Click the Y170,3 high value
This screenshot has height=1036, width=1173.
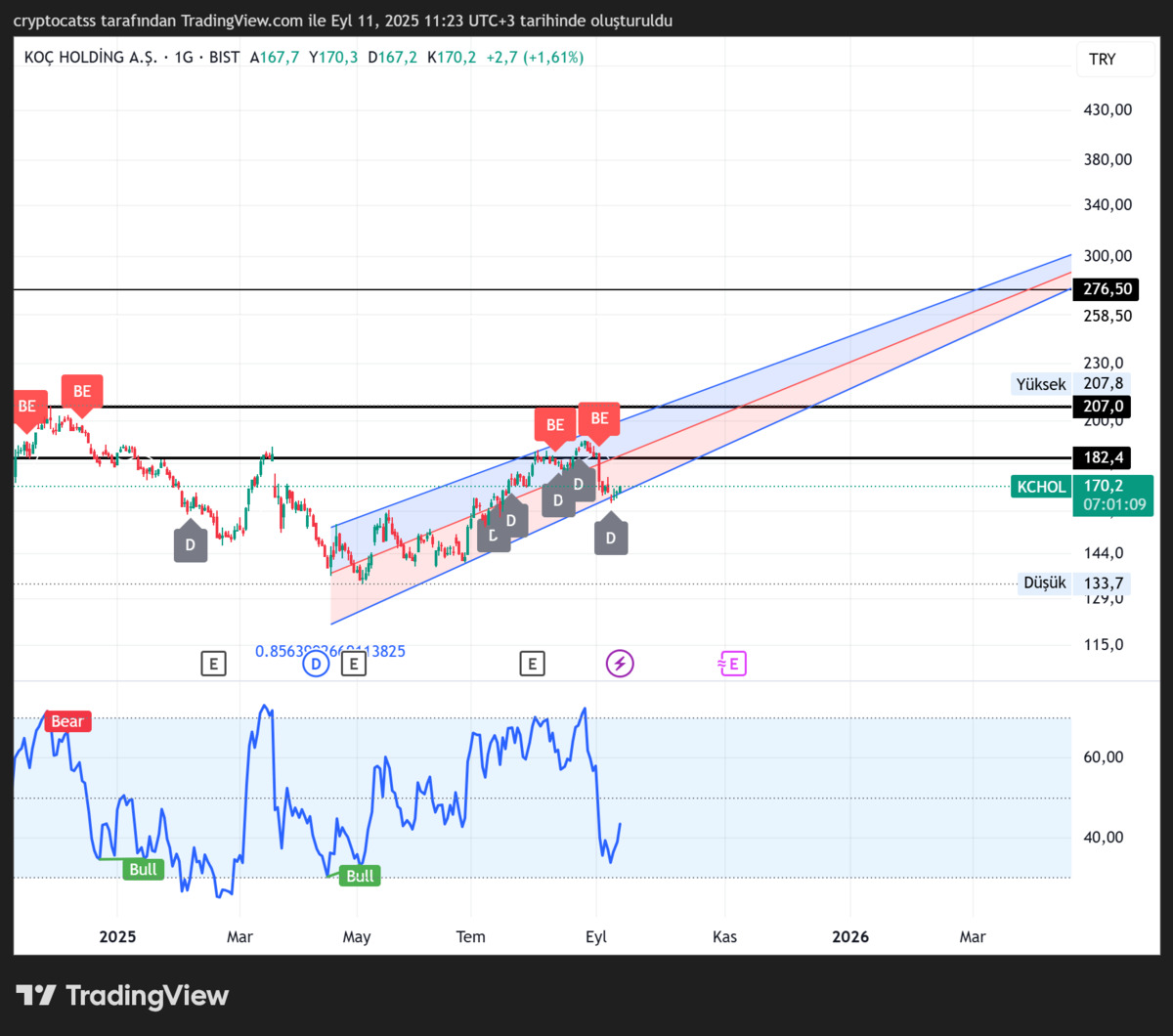pyautogui.click(x=333, y=58)
